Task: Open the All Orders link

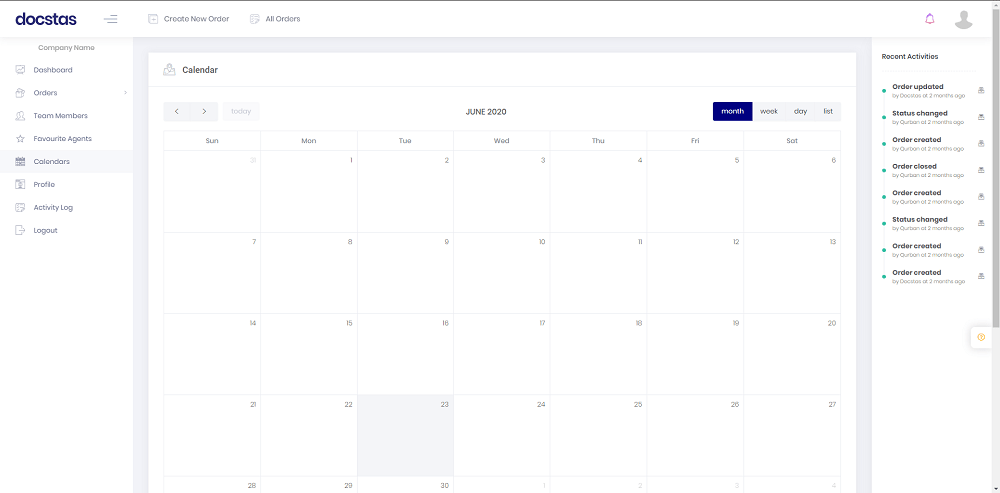Action: tap(282, 19)
